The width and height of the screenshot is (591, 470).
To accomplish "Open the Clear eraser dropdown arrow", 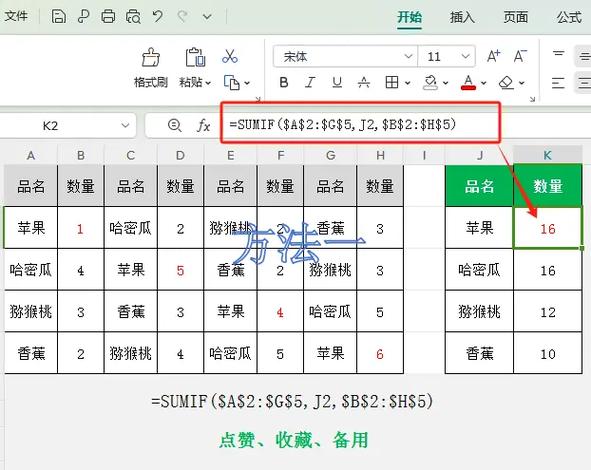I will click(x=522, y=83).
